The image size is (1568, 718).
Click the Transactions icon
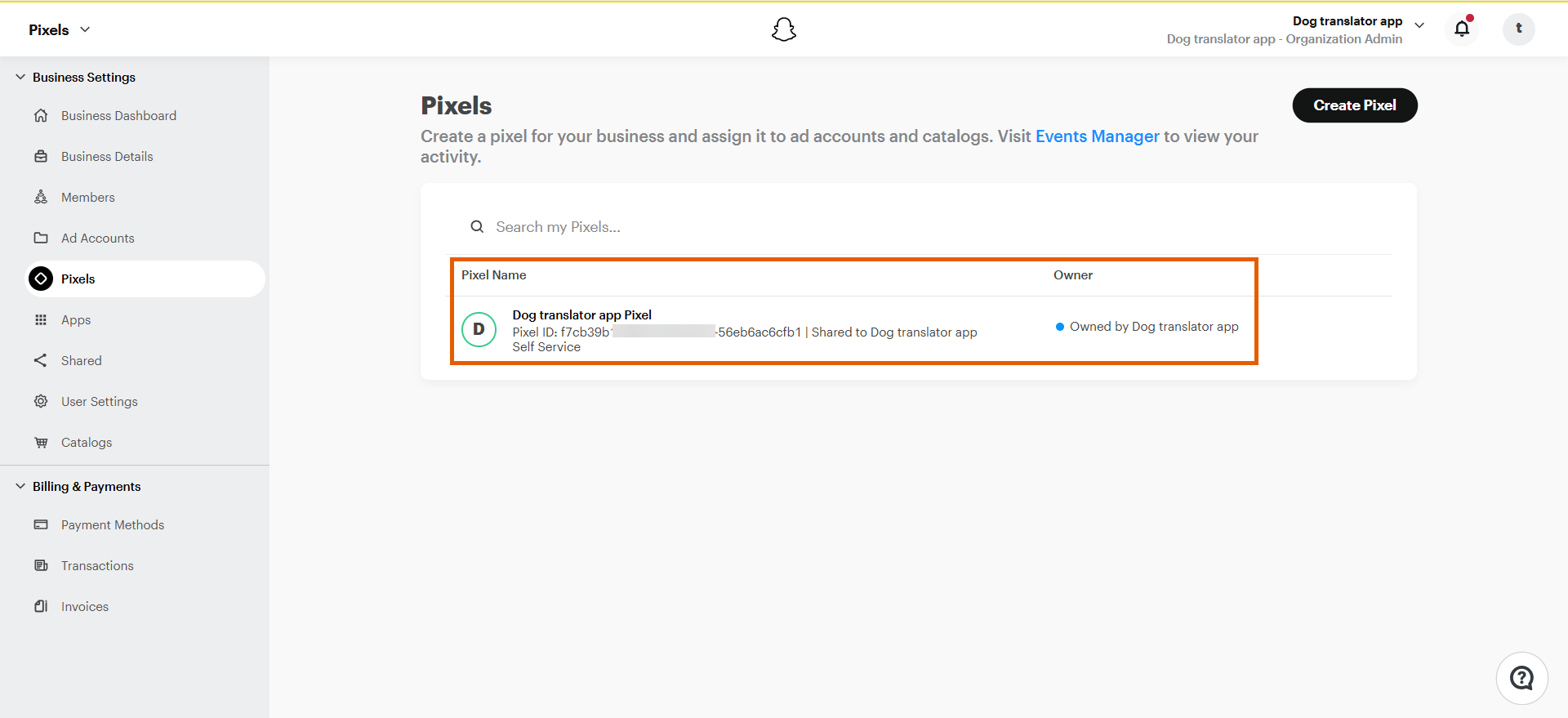click(41, 565)
